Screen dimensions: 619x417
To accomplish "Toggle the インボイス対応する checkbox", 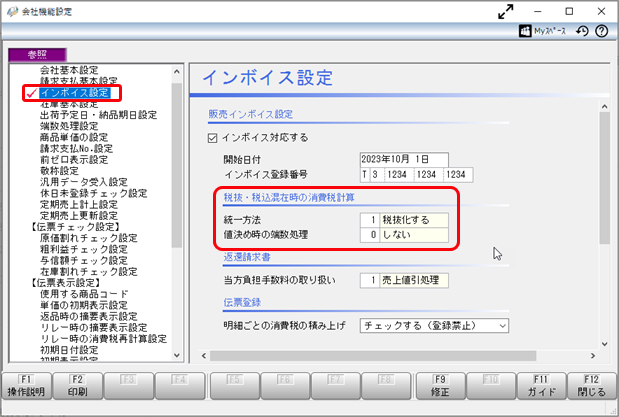I will click(x=212, y=138).
